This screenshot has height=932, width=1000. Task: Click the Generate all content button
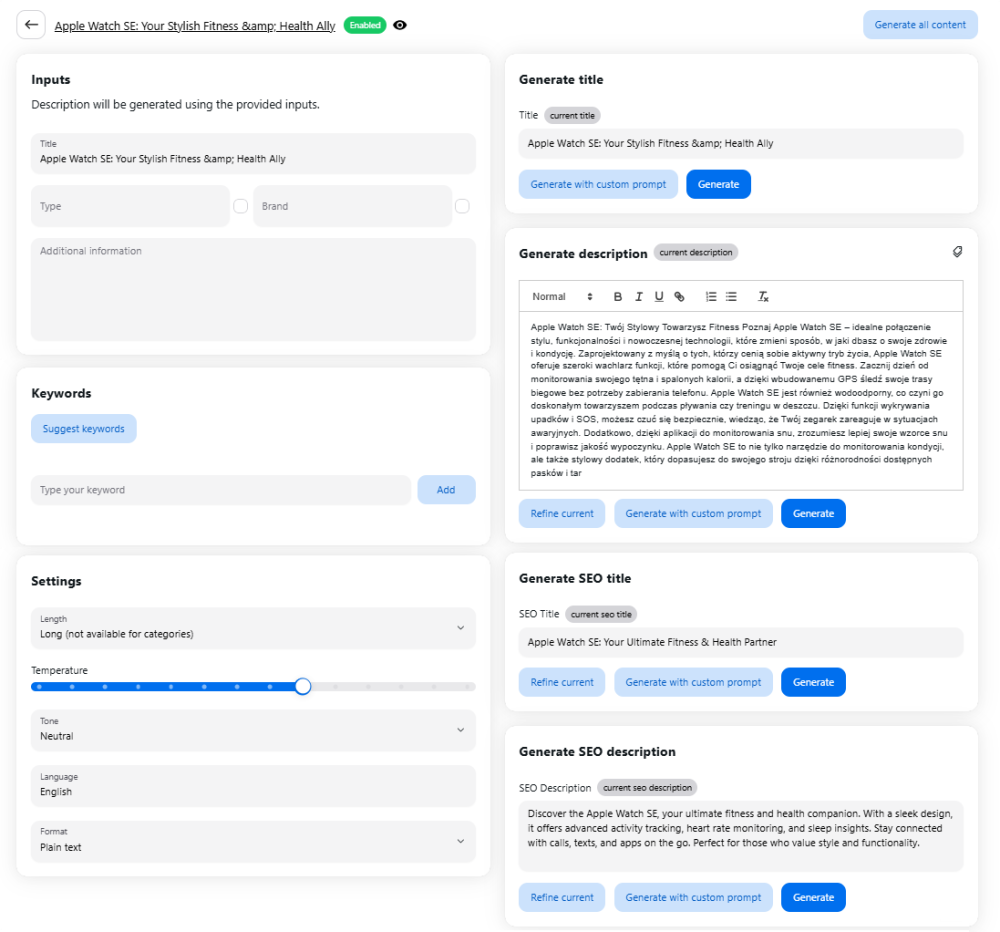pyautogui.click(x=920, y=25)
